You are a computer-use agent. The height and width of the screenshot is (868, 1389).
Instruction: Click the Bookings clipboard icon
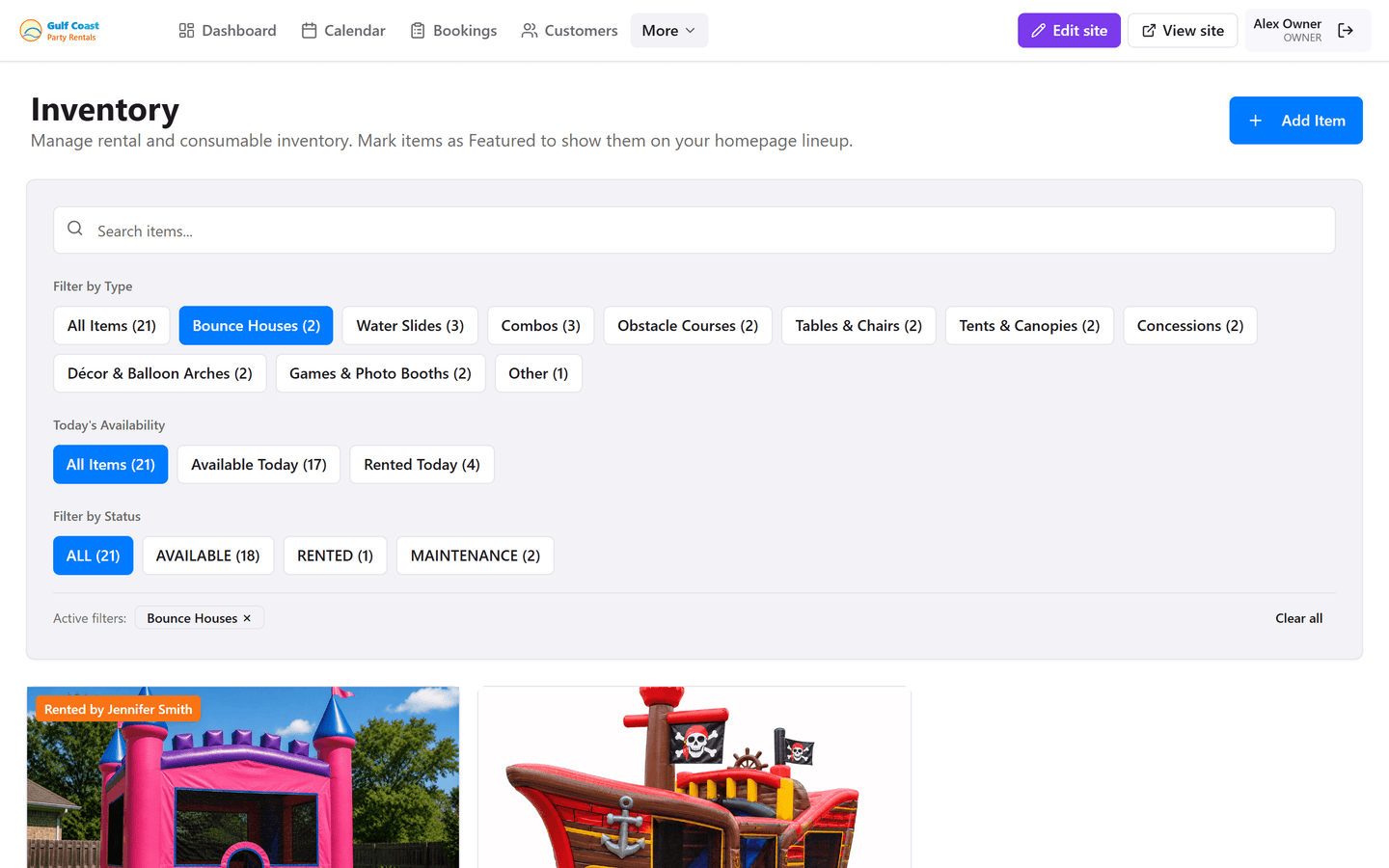(418, 31)
